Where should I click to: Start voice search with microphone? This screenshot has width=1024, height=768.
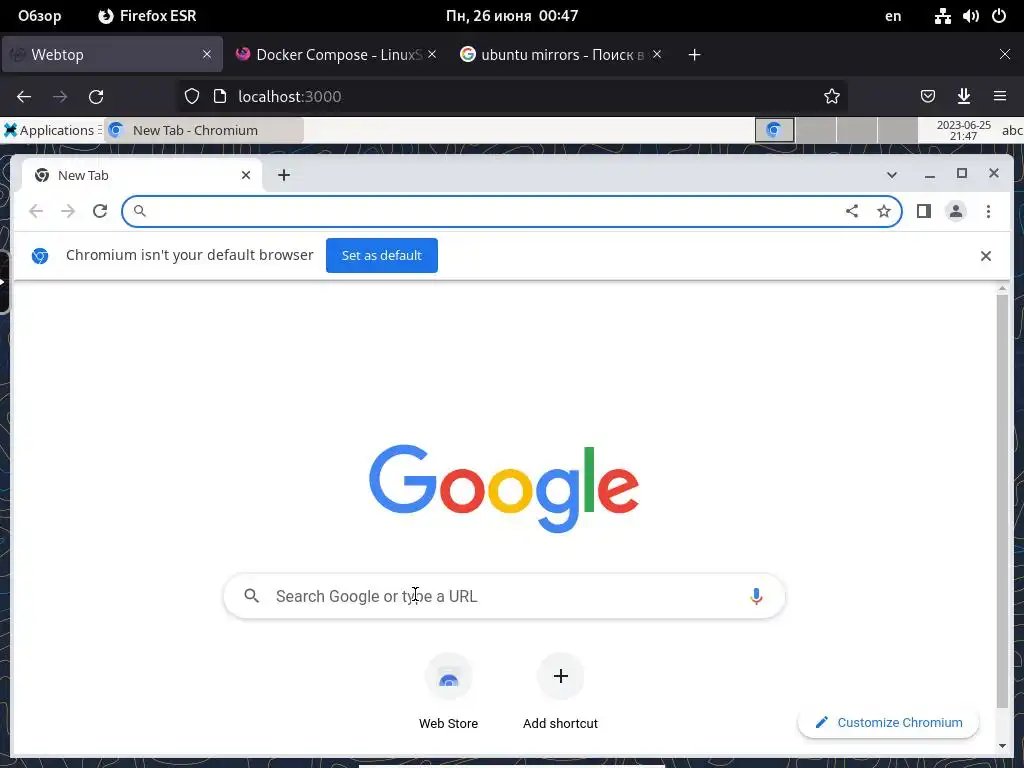pyautogui.click(x=756, y=596)
